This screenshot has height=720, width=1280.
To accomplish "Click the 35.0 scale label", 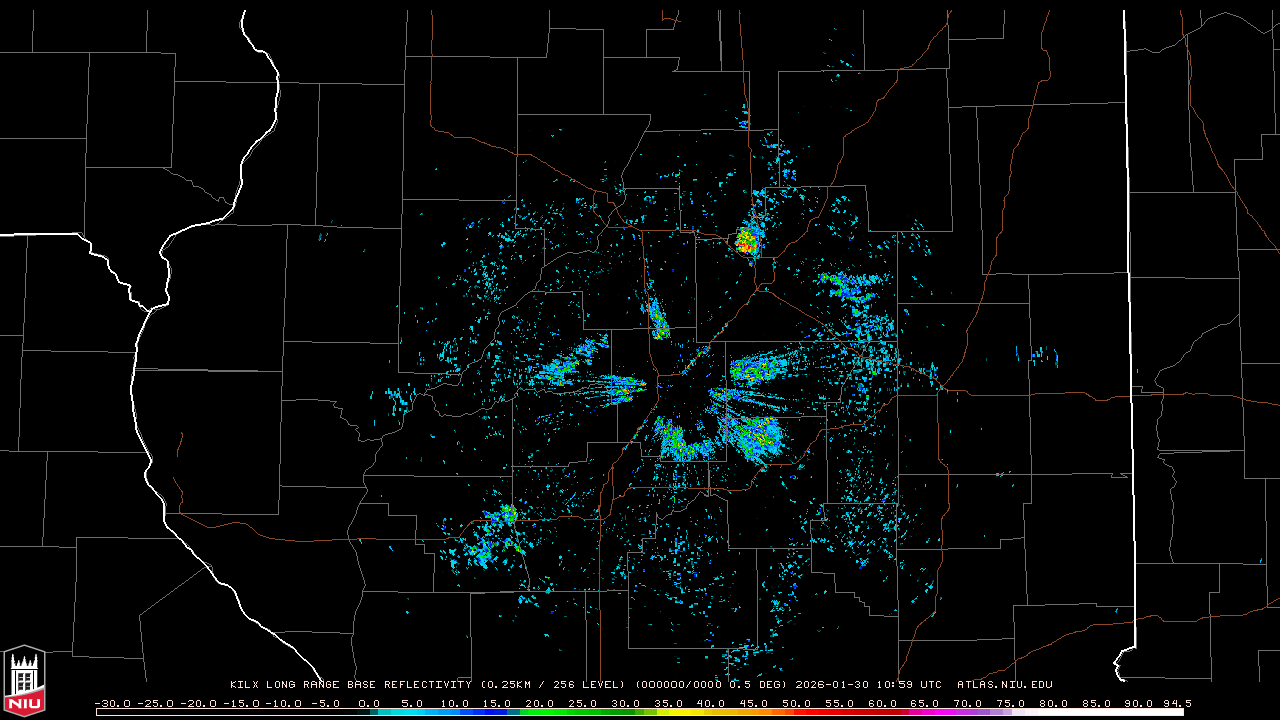I will point(668,703).
